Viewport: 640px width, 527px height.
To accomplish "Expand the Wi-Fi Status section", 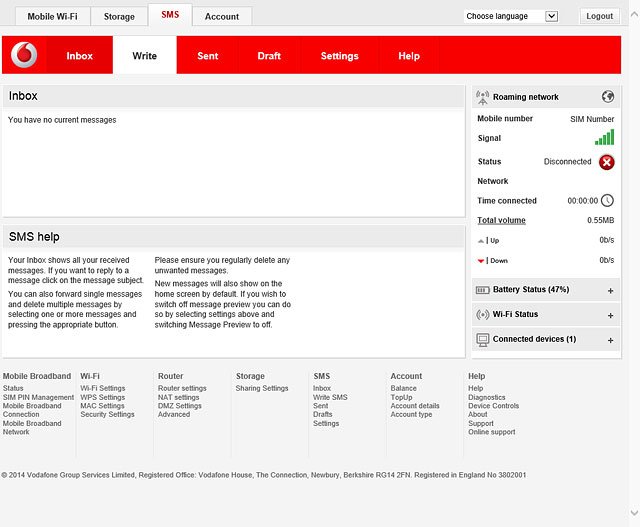I will point(610,316).
